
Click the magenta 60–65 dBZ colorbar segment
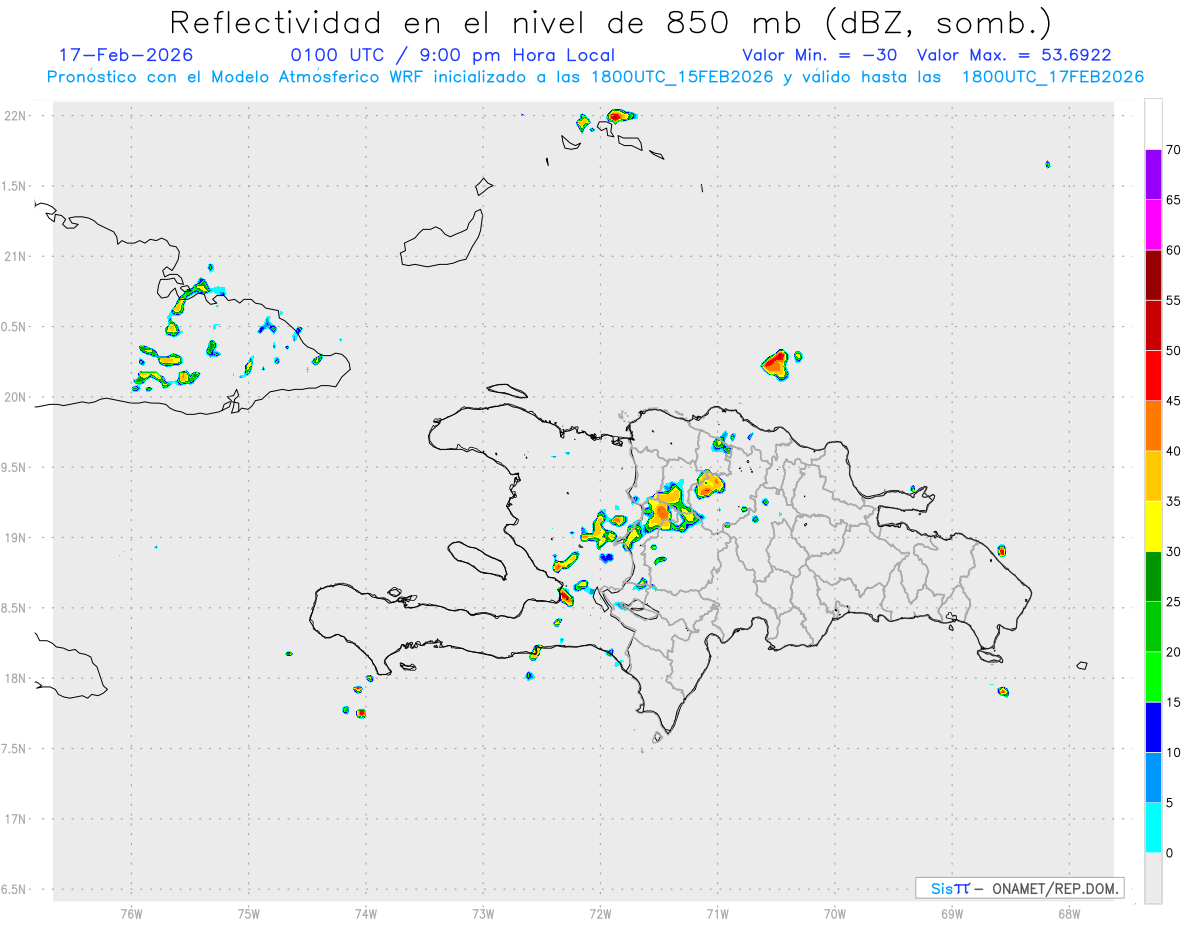tap(1153, 224)
